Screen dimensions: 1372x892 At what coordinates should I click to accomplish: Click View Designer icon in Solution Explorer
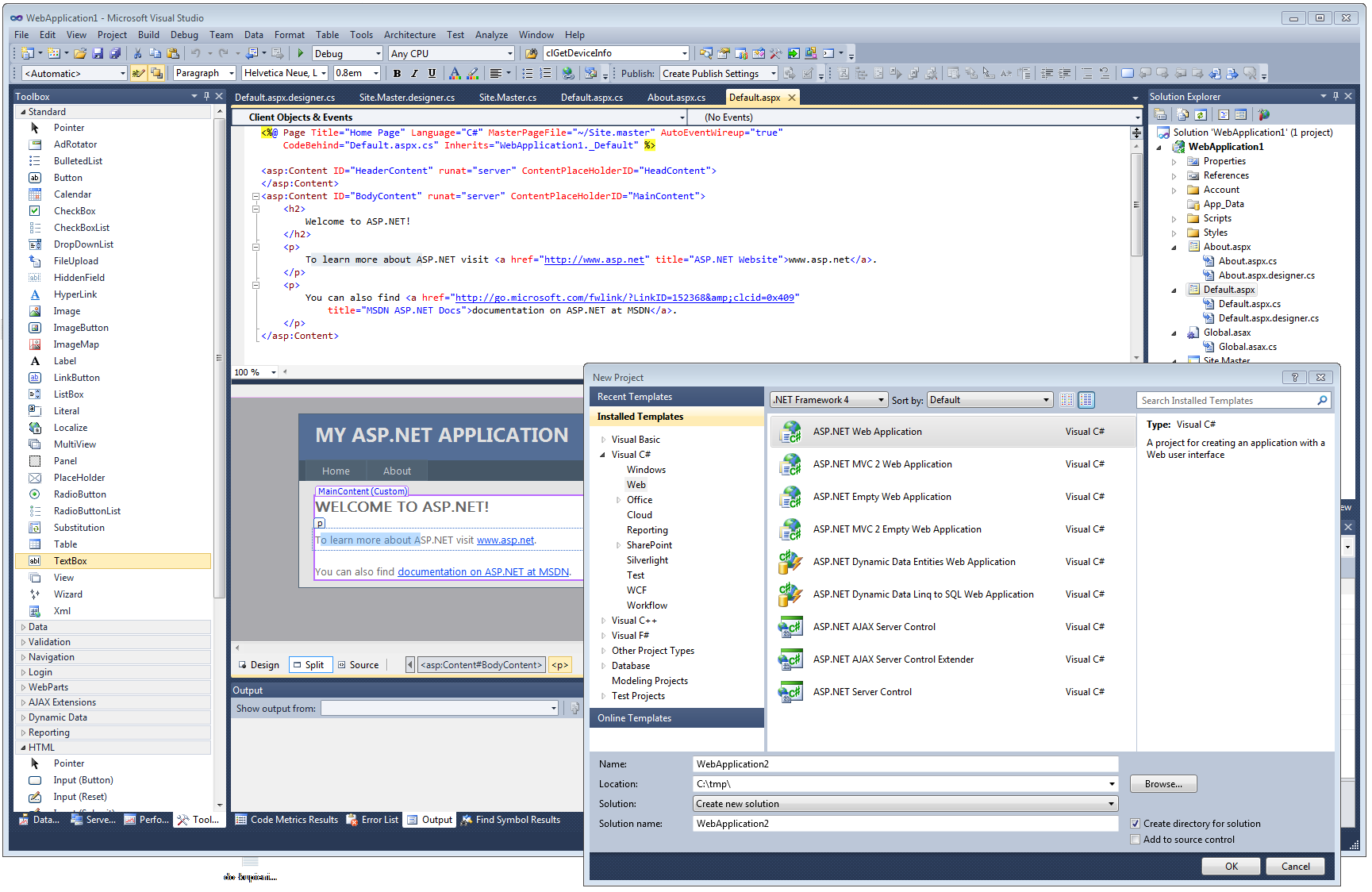point(1241,114)
